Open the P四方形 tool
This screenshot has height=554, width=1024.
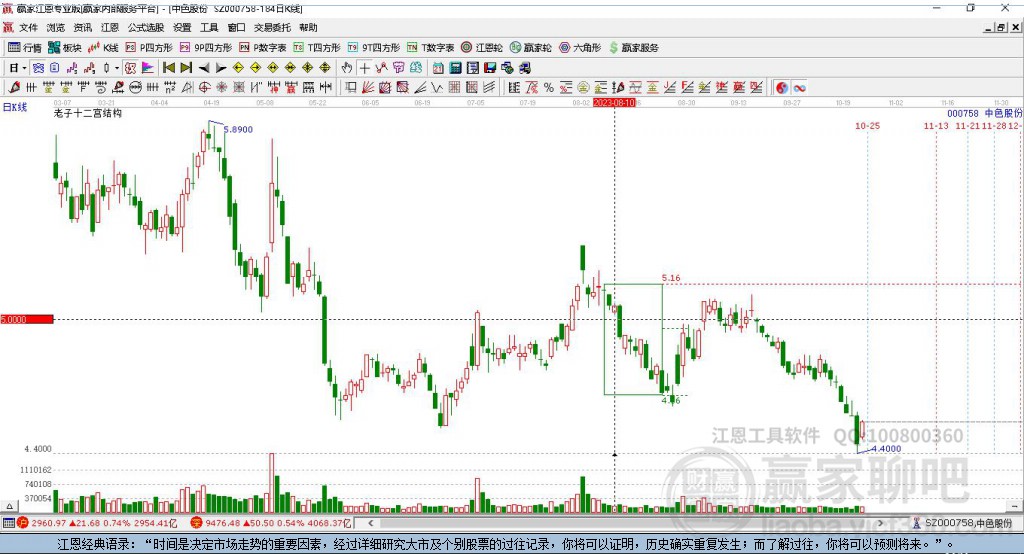click(149, 48)
